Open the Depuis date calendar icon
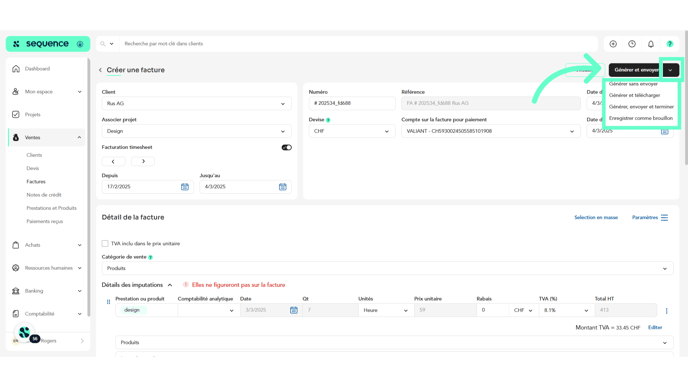The width and height of the screenshot is (688, 387). 185,187
